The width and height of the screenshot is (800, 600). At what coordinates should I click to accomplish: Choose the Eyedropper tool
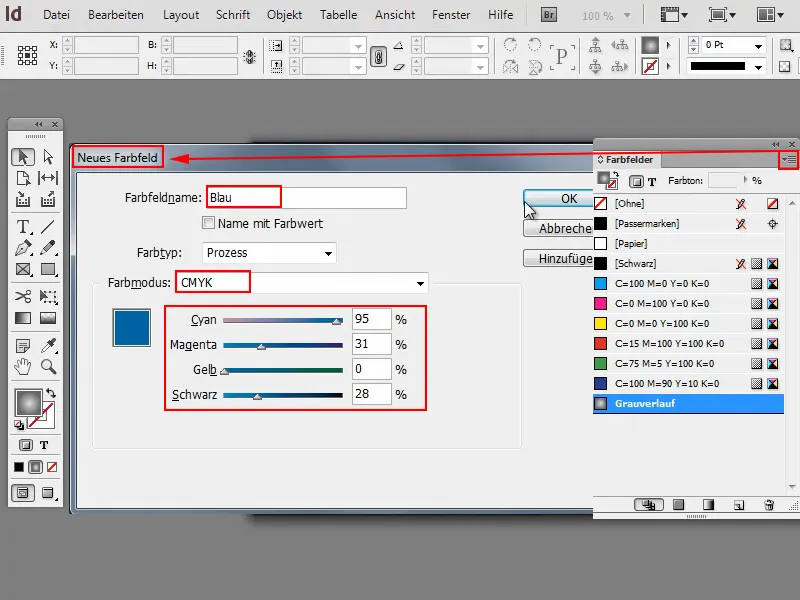48,345
